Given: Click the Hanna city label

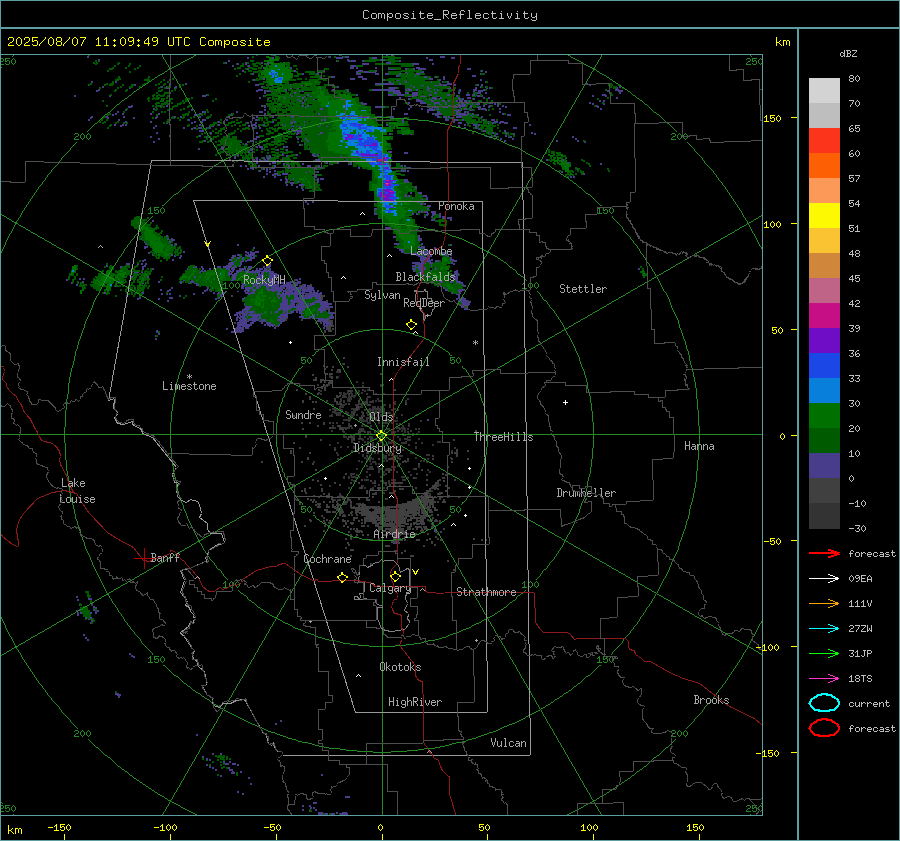Looking at the screenshot, I should coord(699,446).
